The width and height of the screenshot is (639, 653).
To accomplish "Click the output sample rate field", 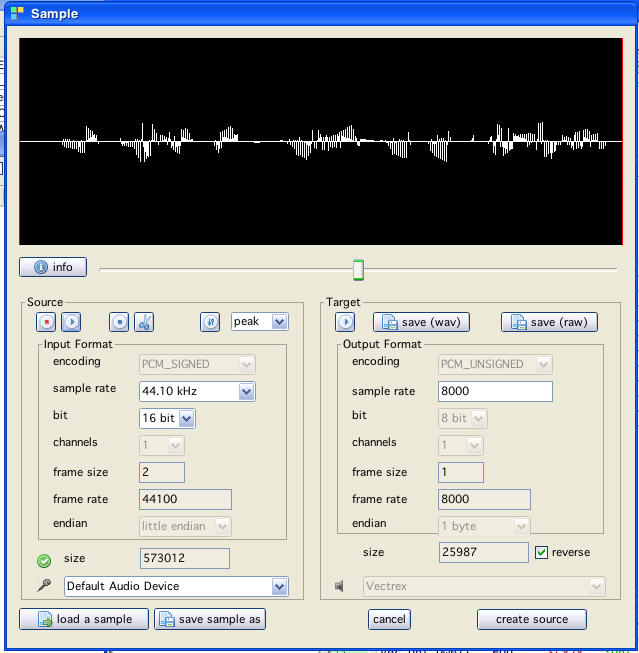I will (x=495, y=392).
